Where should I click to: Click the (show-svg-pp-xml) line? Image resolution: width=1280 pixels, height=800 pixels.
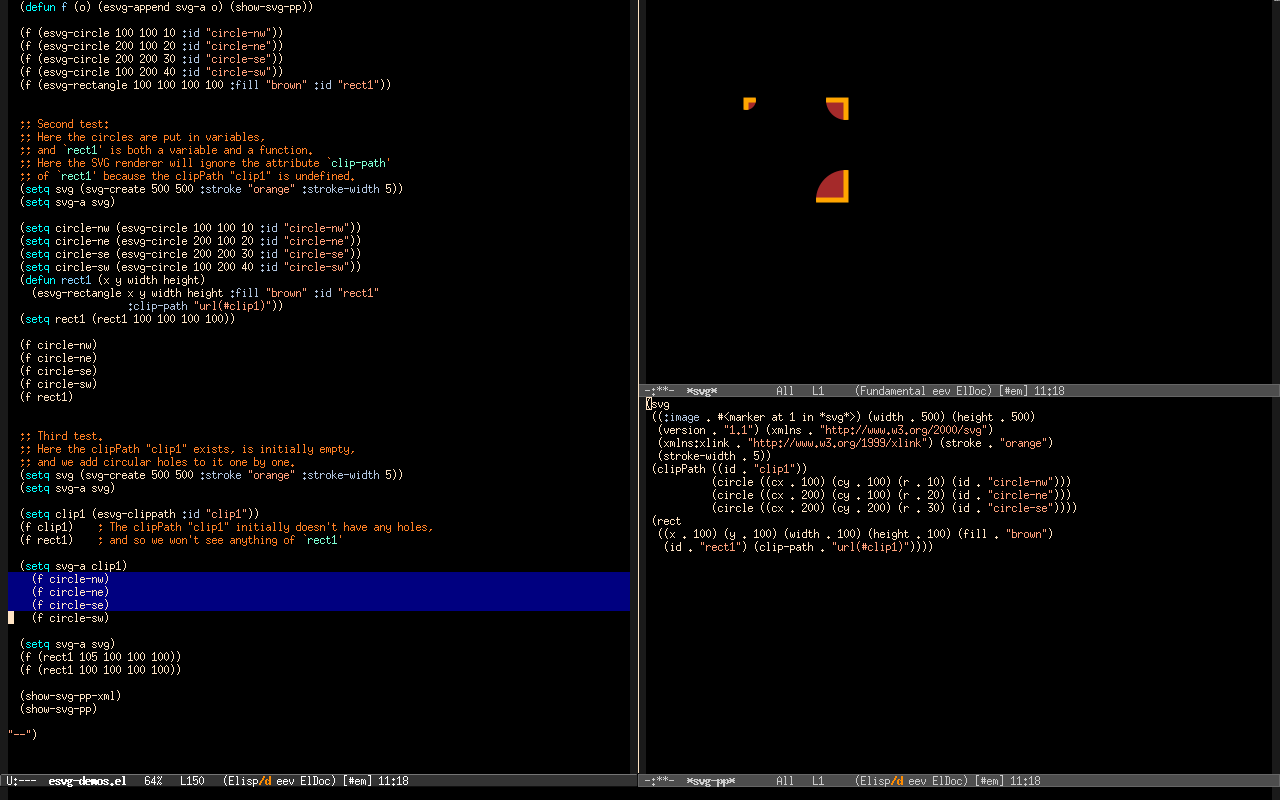(x=70, y=696)
